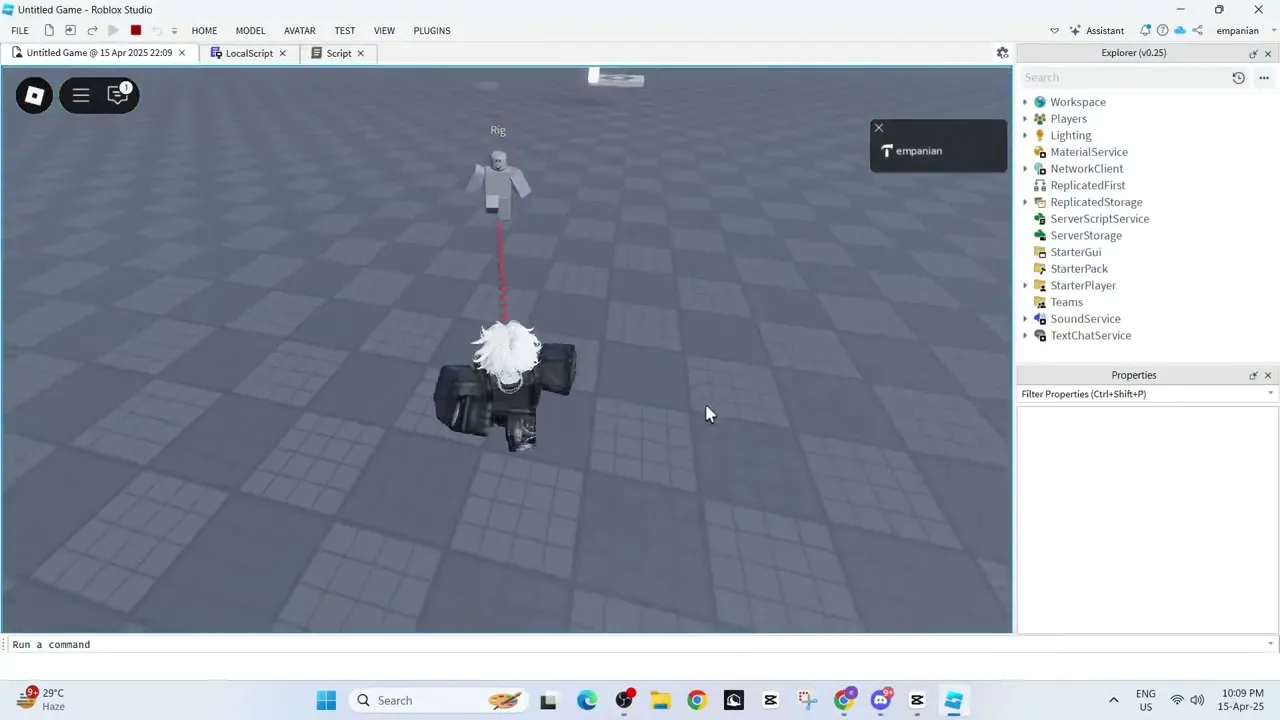Open the Explorer three-dots options menu

point(1264,78)
